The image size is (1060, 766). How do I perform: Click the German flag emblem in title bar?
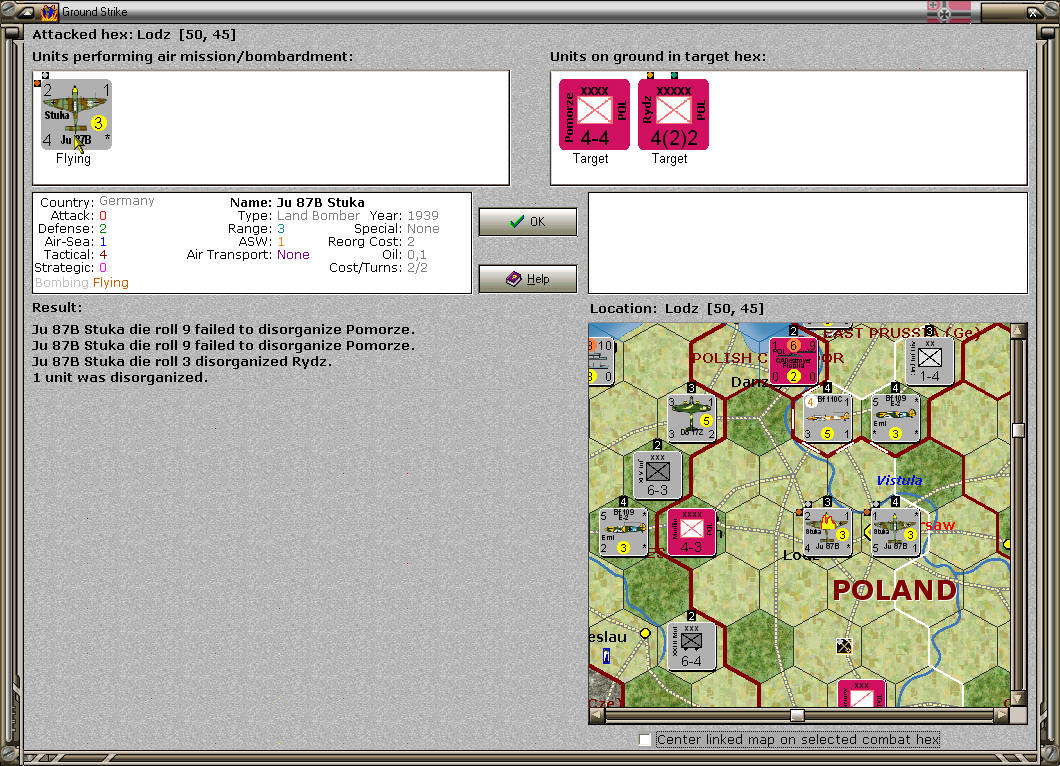pos(948,11)
